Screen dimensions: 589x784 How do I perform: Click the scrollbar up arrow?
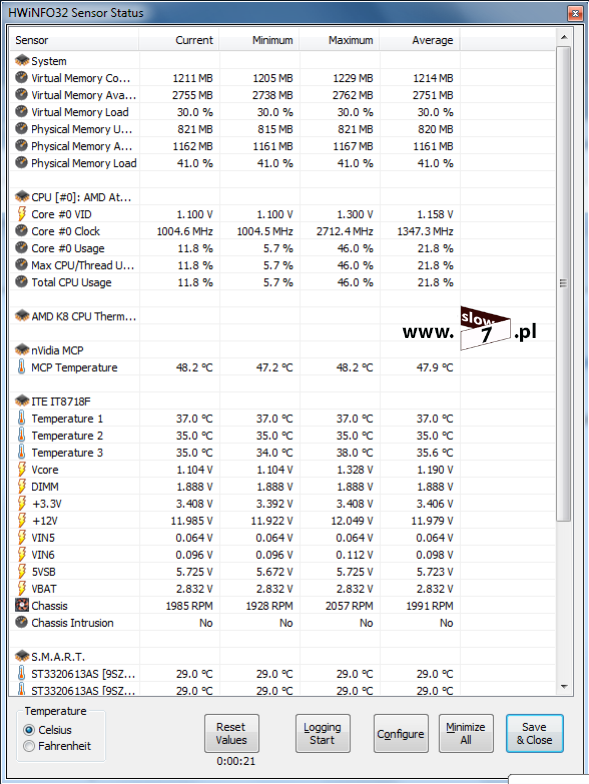coord(564,37)
